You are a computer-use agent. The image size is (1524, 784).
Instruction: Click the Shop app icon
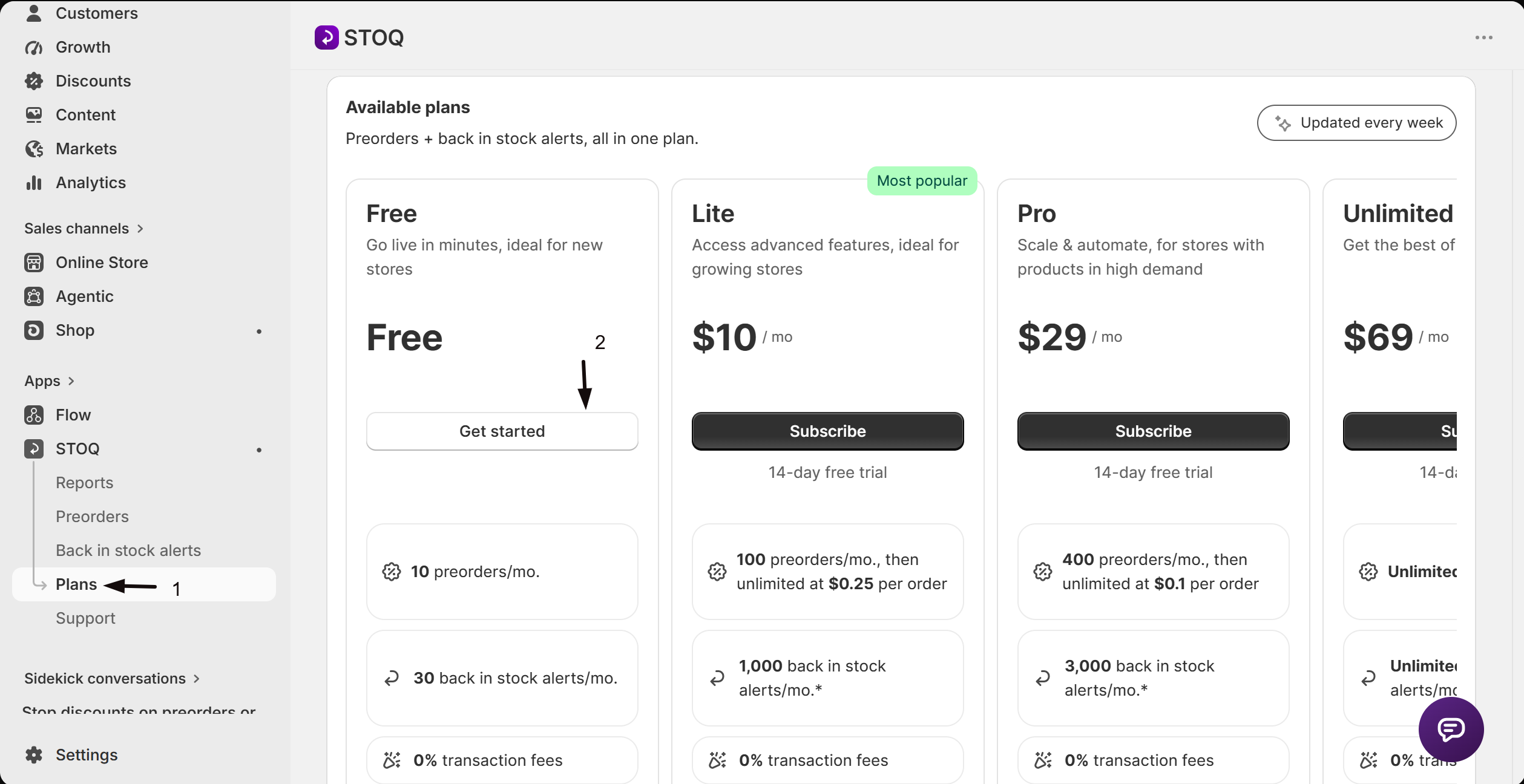pyautogui.click(x=34, y=330)
